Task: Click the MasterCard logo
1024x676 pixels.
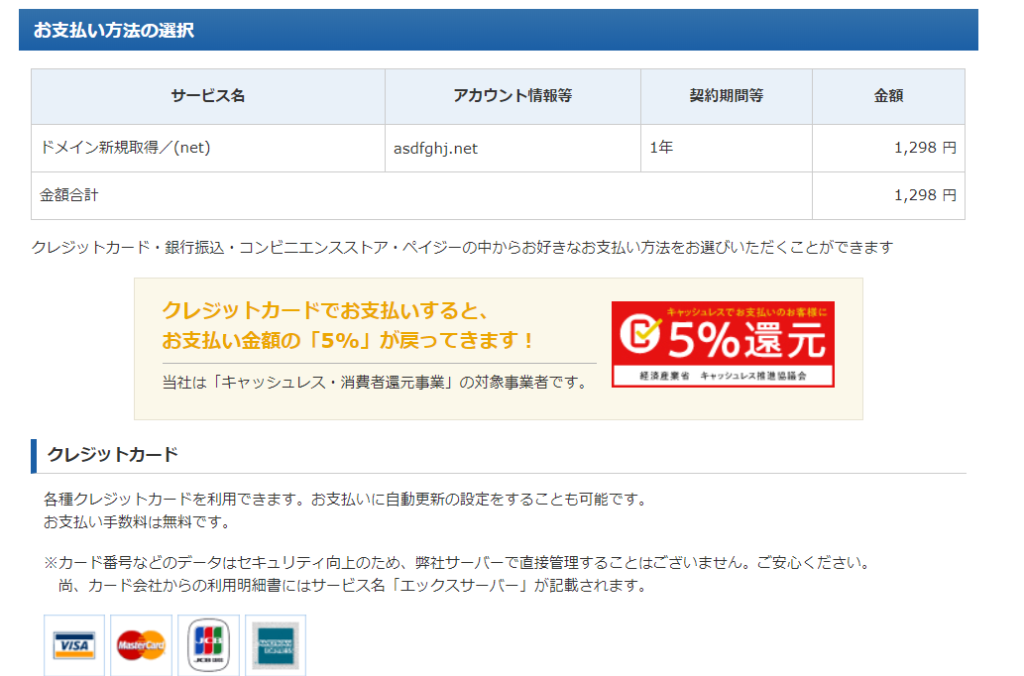Action: [x=141, y=645]
